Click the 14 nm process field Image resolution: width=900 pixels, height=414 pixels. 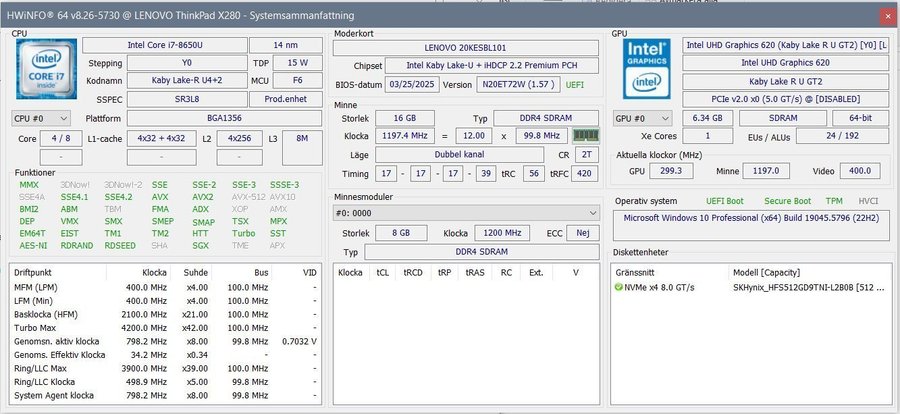point(286,45)
